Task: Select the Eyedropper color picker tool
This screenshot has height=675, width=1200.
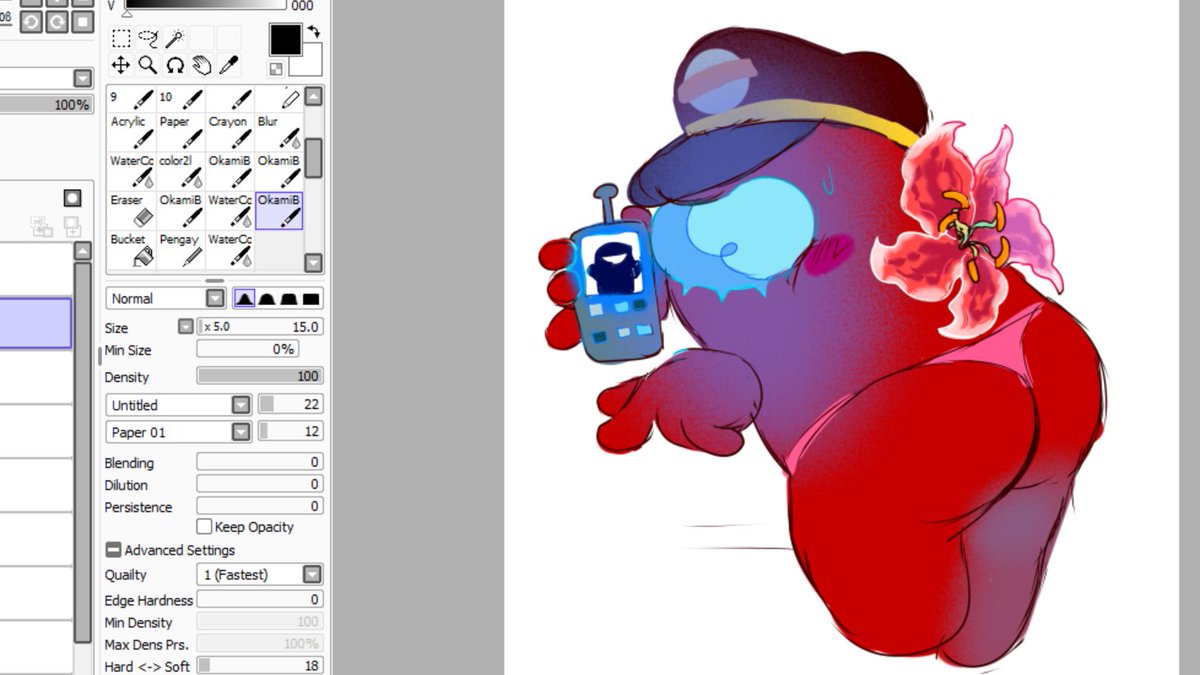Action: (x=229, y=65)
